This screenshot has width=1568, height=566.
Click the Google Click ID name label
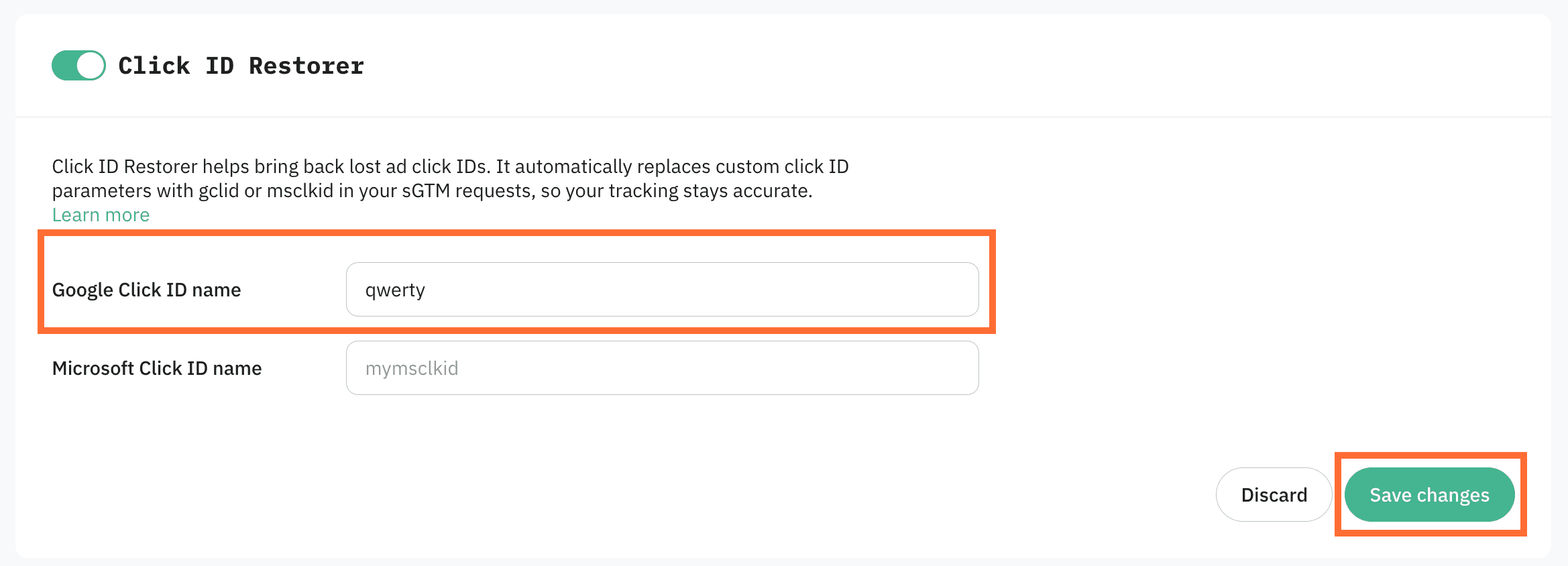pyautogui.click(x=146, y=290)
